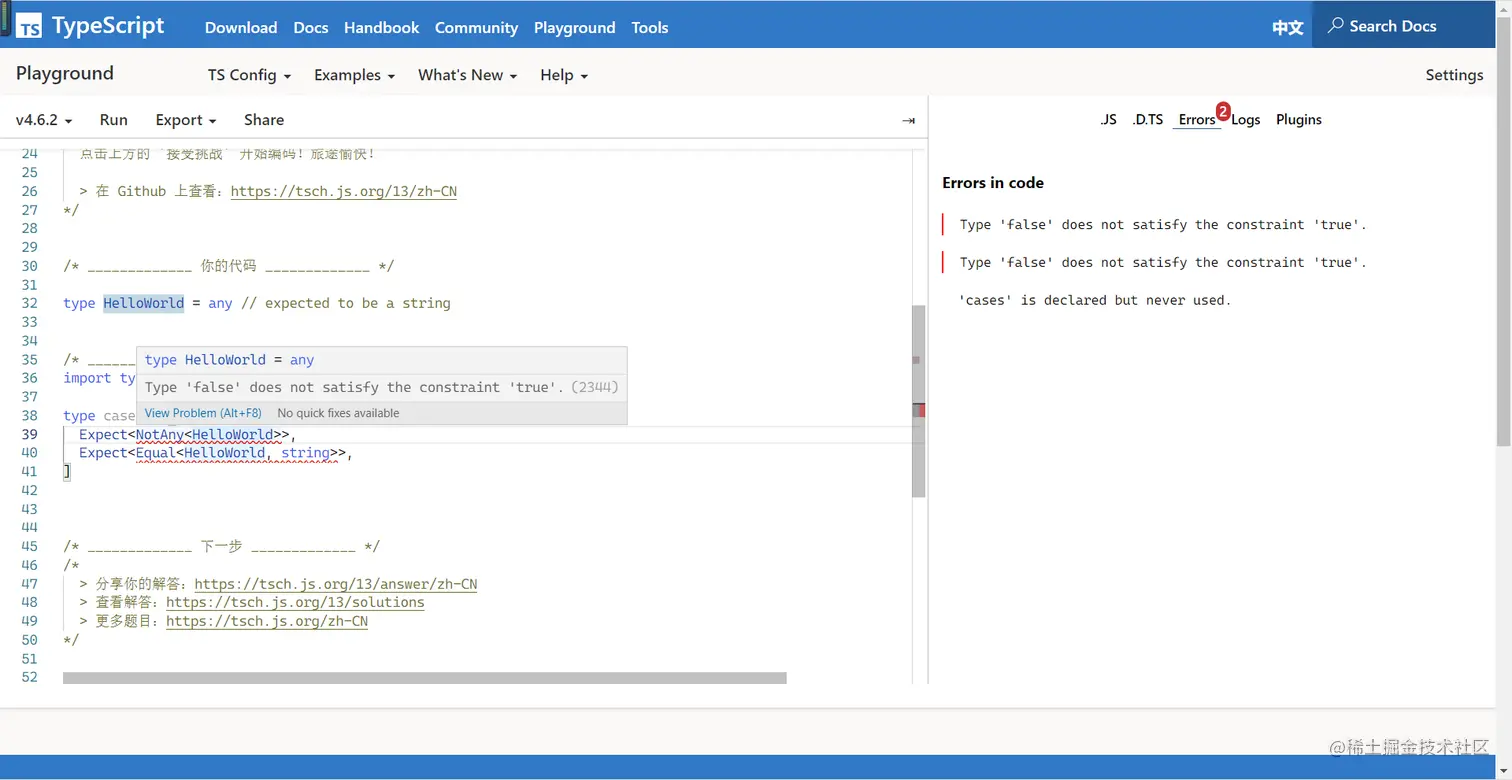Select the Errors tab
This screenshot has width=1512, height=780.
(x=1197, y=120)
